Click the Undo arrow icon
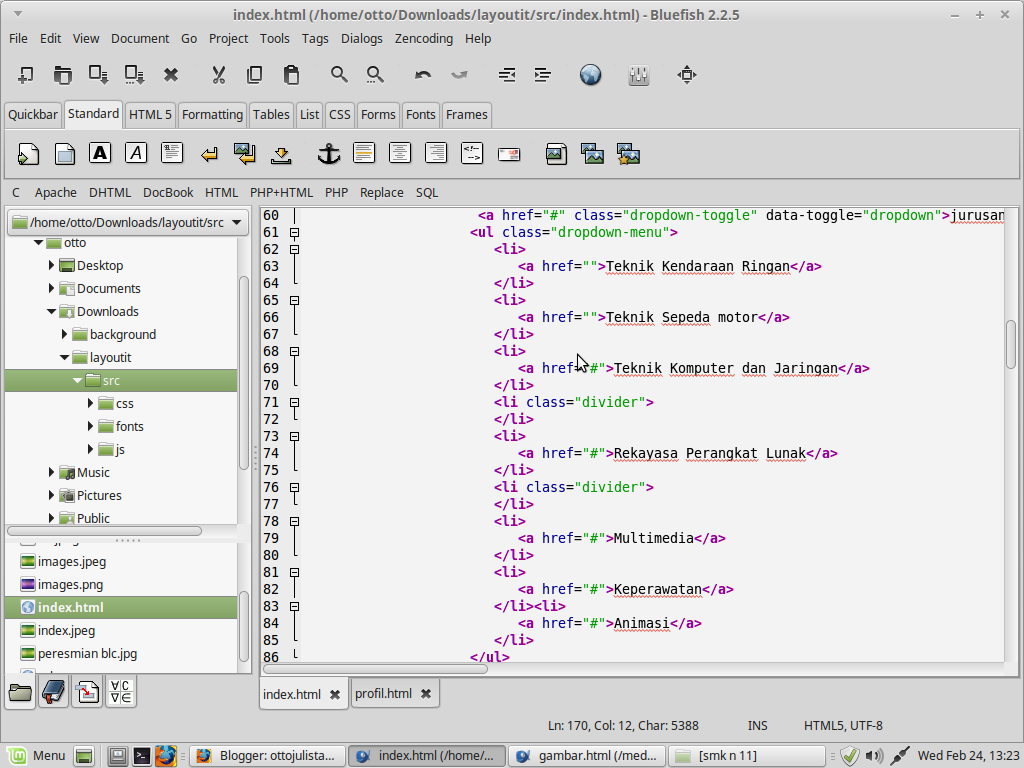Image resolution: width=1024 pixels, height=768 pixels. pyautogui.click(x=423, y=75)
